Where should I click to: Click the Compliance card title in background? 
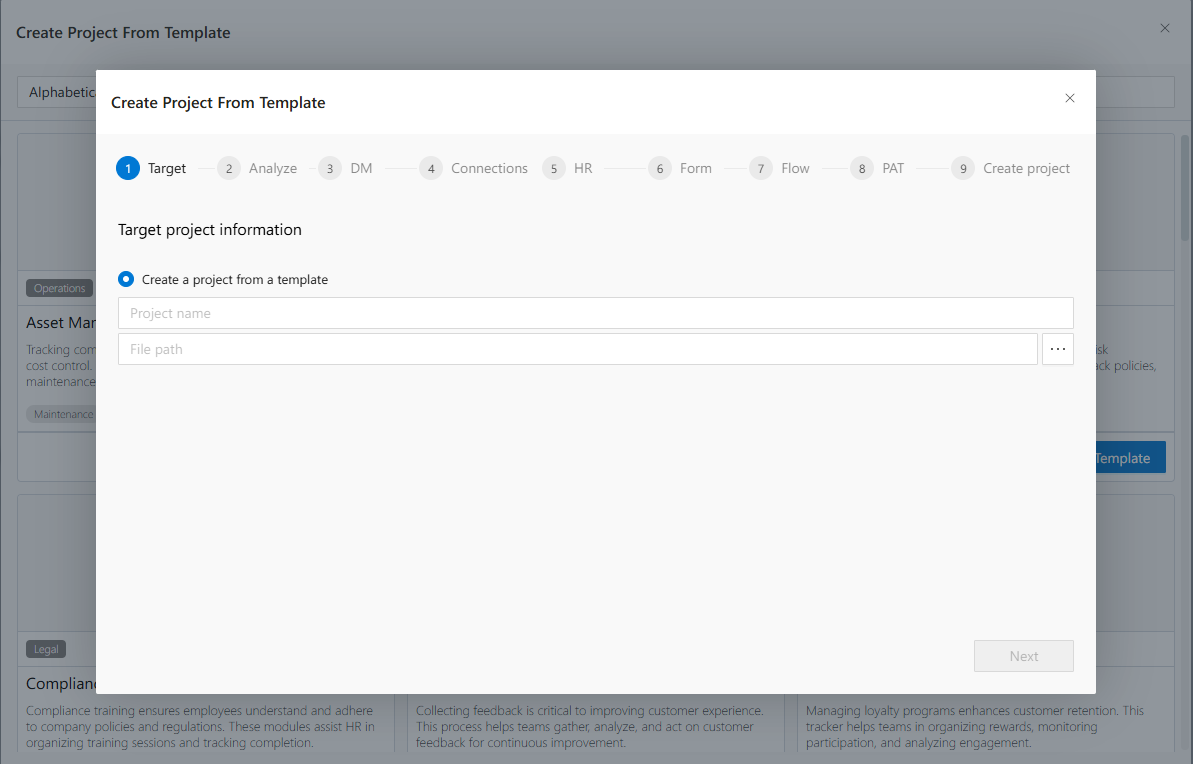click(61, 683)
